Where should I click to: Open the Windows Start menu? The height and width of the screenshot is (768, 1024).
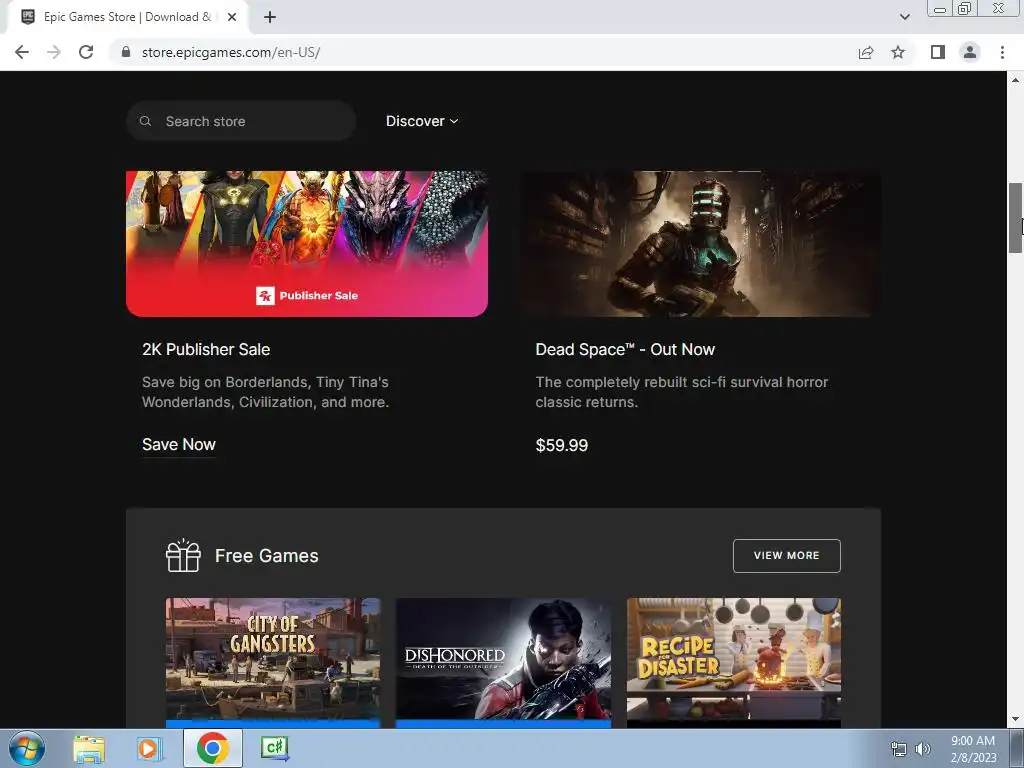click(x=27, y=748)
